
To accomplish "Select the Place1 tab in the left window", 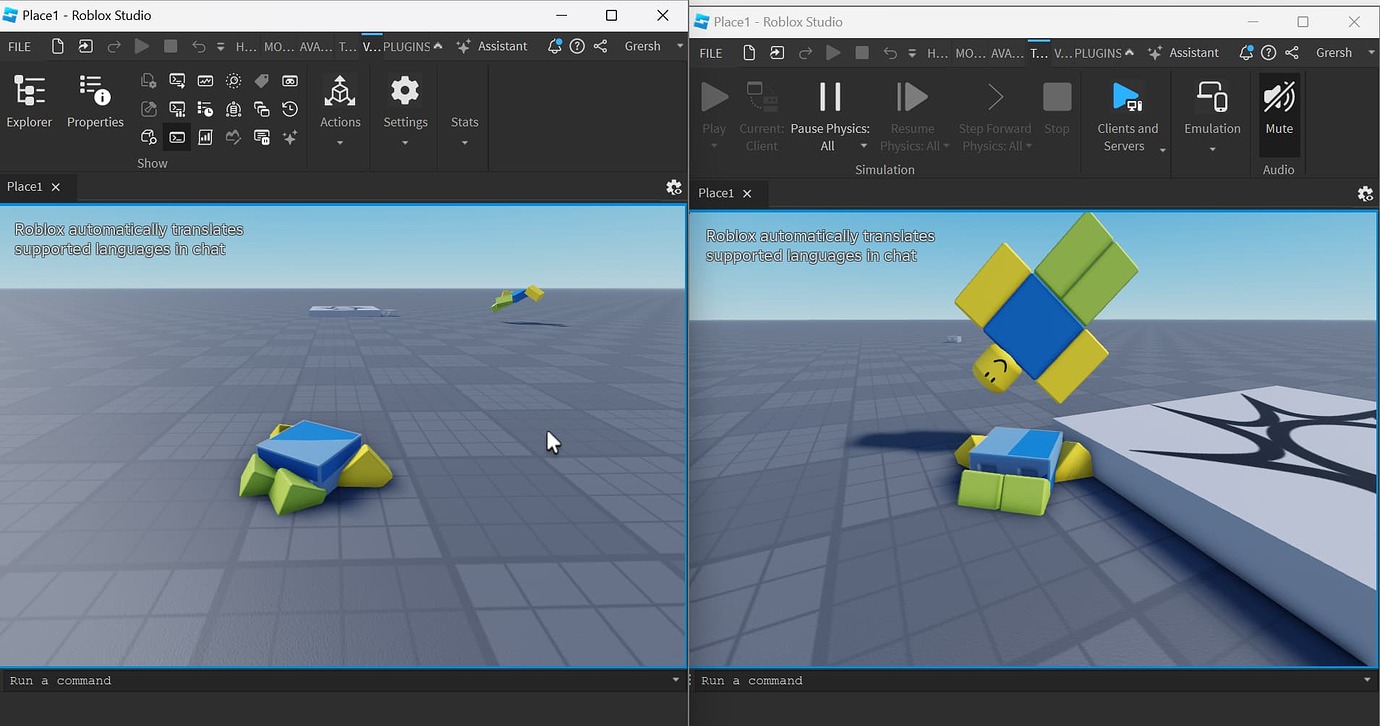I will [25, 186].
